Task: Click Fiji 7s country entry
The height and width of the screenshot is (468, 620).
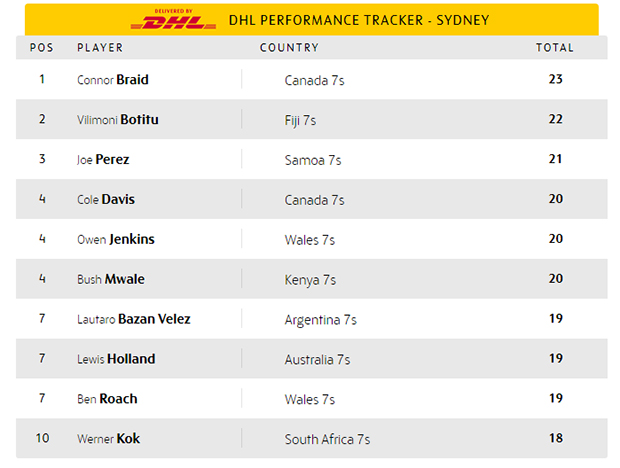Action: point(300,120)
